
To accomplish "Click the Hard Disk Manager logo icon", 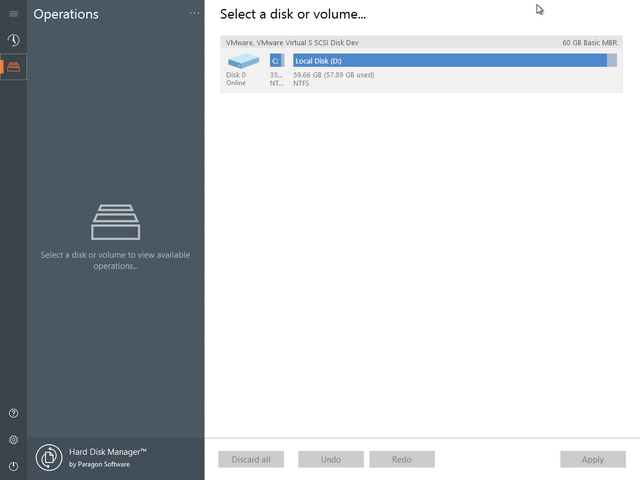I will point(49,458).
